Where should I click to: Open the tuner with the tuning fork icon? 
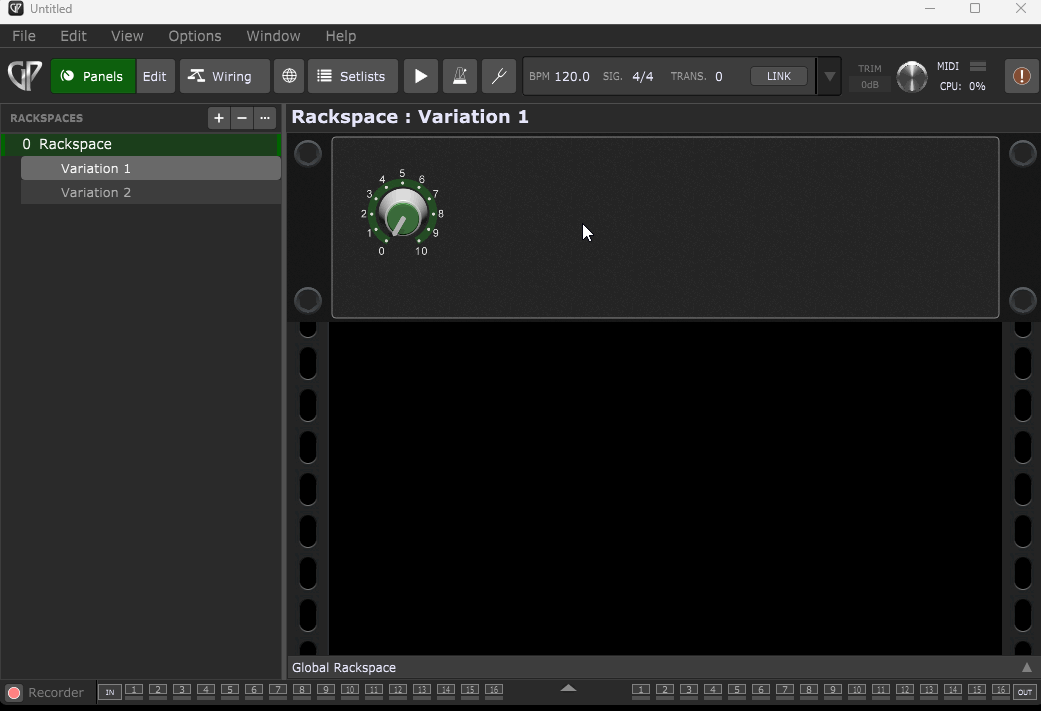coord(498,76)
